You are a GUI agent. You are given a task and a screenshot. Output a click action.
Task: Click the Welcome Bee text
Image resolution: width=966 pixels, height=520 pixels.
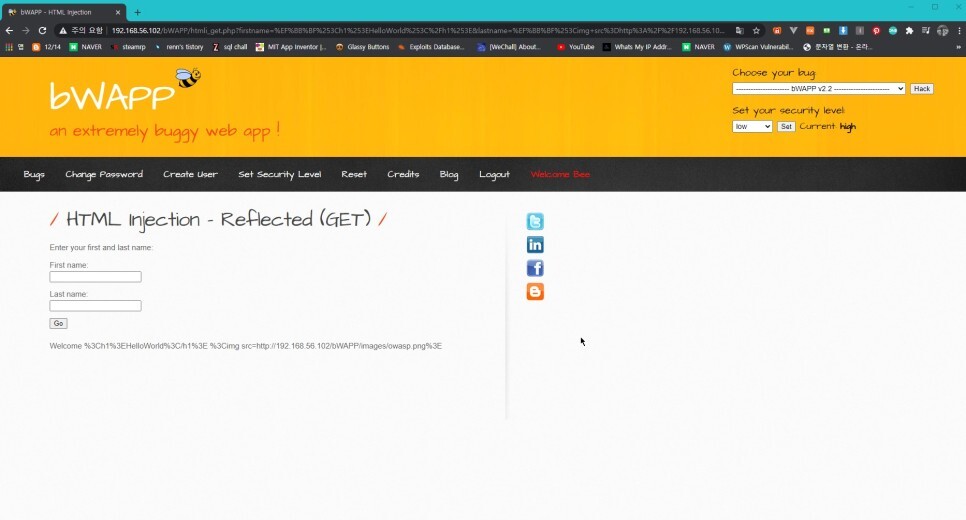(560, 174)
